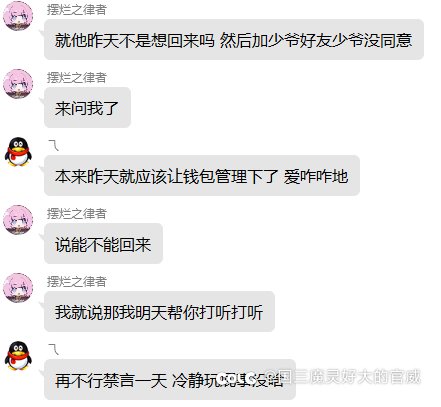Select the username 摆烂之律者 above "来问我了"
Viewport: 441px width, 407px height.
[77, 78]
